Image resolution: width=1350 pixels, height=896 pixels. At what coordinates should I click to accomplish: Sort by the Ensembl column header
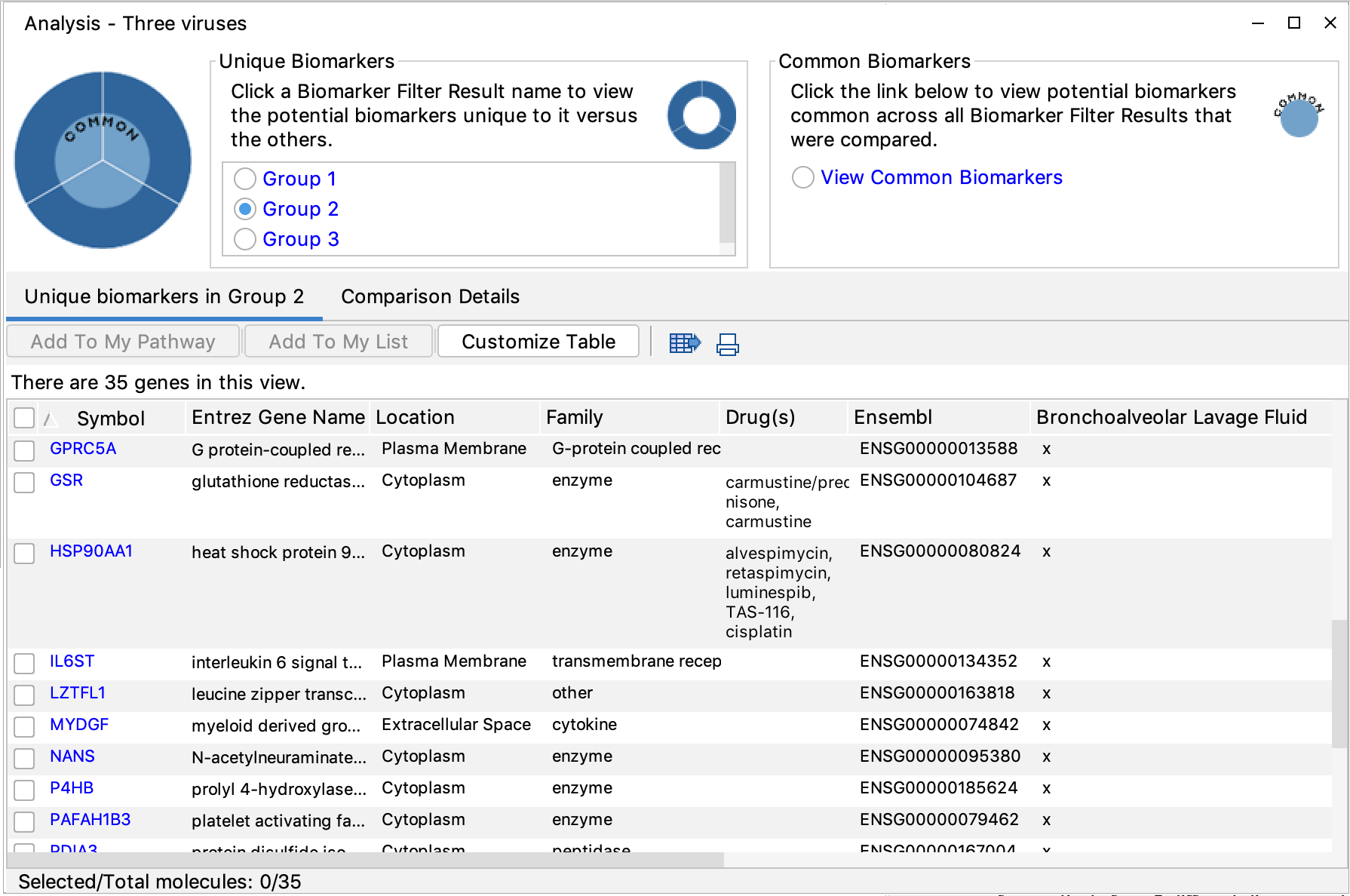click(939, 417)
